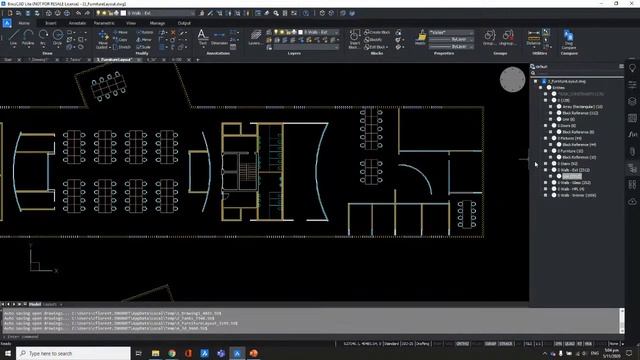Open the Layers panel button
The height and width of the screenshot is (360, 640).
click(x=256, y=37)
